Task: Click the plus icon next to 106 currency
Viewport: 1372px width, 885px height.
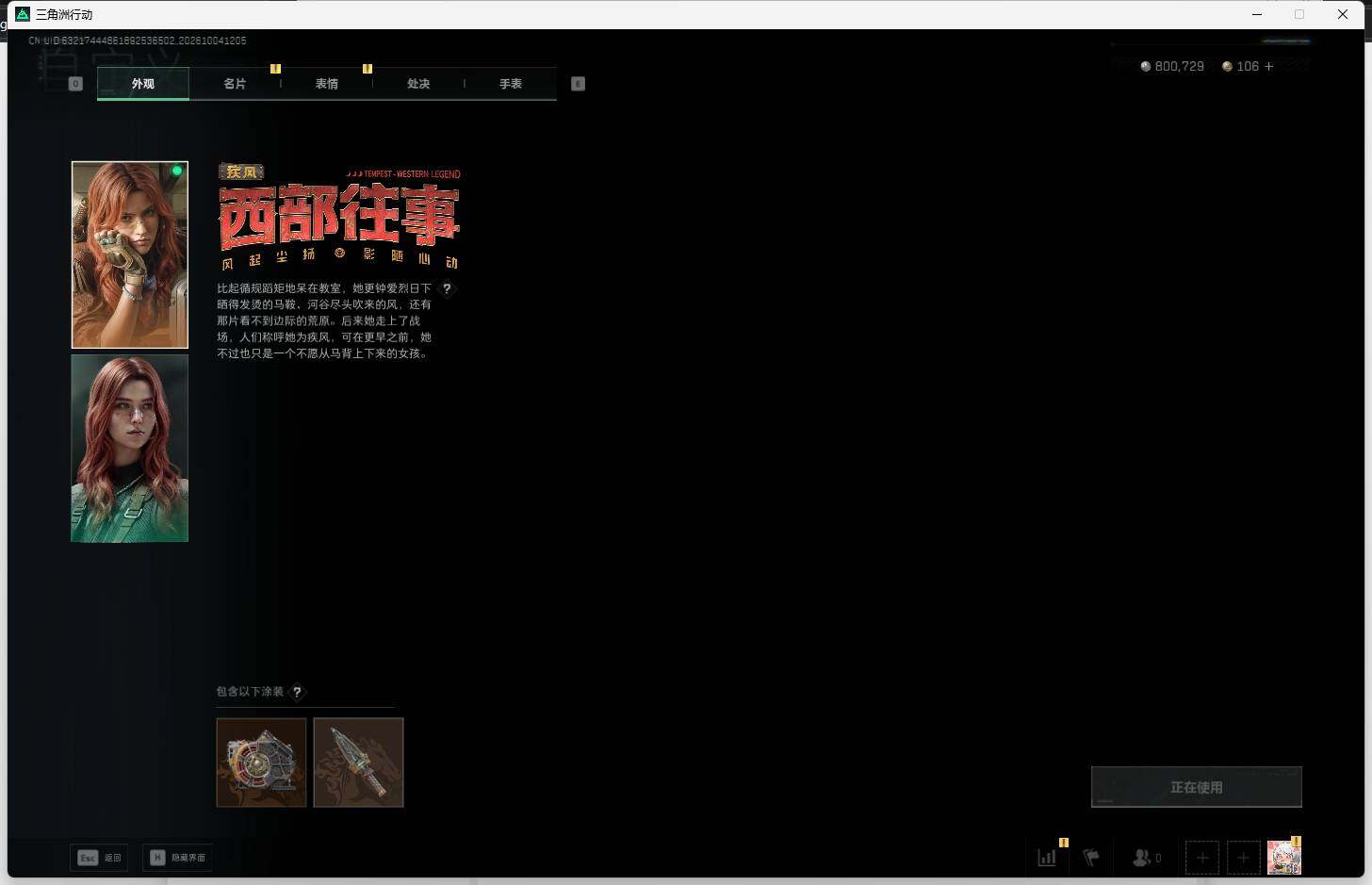Action: coord(1269,67)
